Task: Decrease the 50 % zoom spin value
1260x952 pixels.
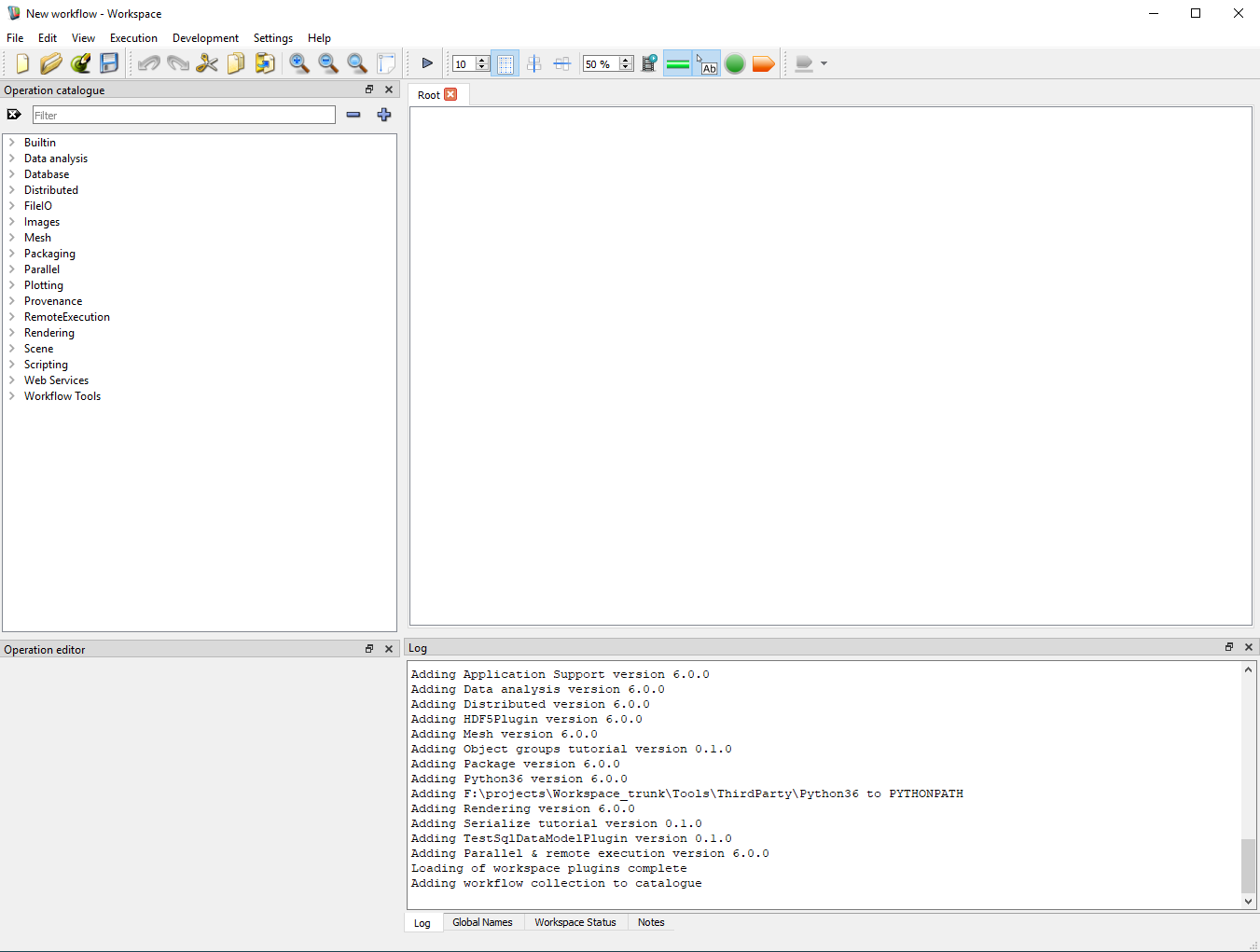Action: [x=626, y=67]
